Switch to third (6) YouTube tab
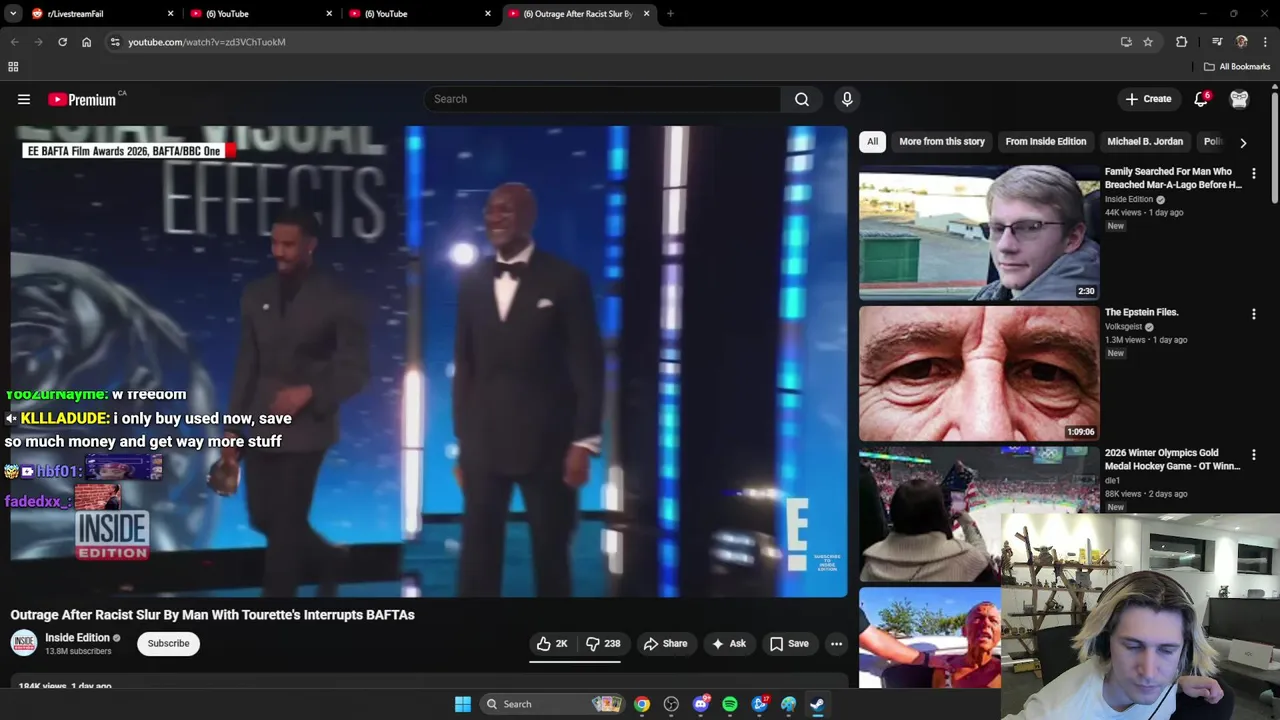The image size is (1280, 720). click(420, 14)
